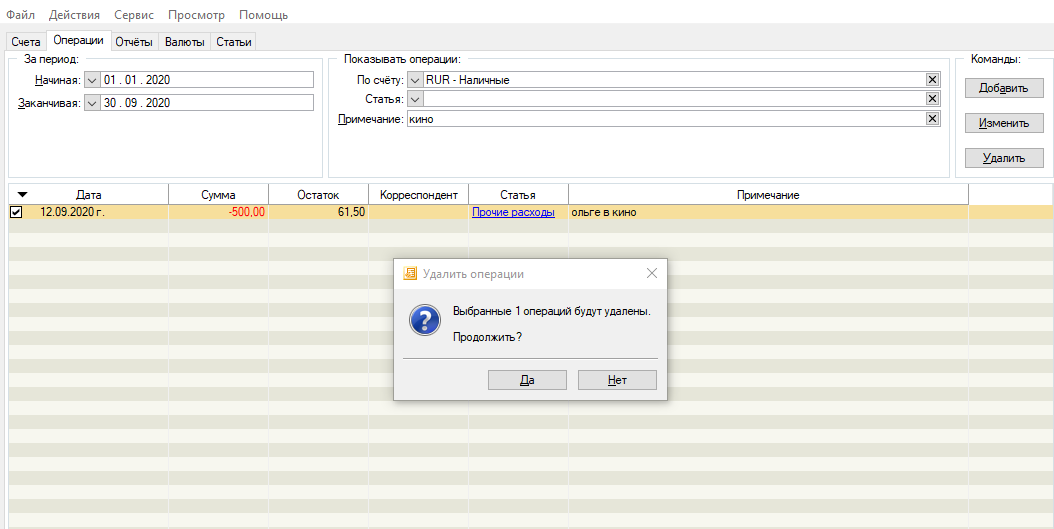Switch to the Отчёты tab
1054x529 pixels.
(134, 42)
